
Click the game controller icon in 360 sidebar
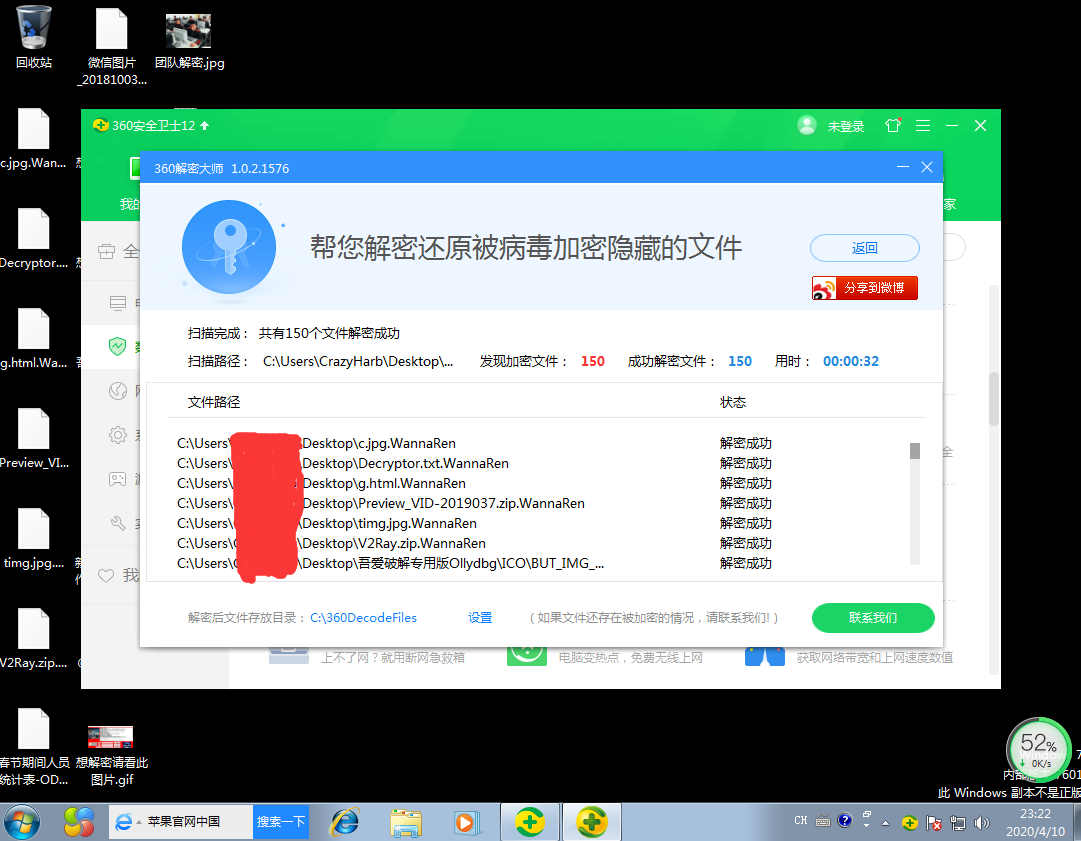pos(118,478)
